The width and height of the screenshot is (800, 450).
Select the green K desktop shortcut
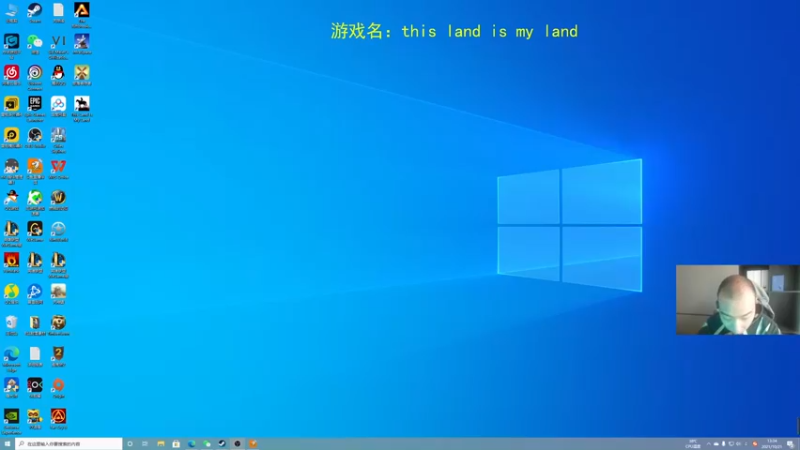tap(35, 202)
